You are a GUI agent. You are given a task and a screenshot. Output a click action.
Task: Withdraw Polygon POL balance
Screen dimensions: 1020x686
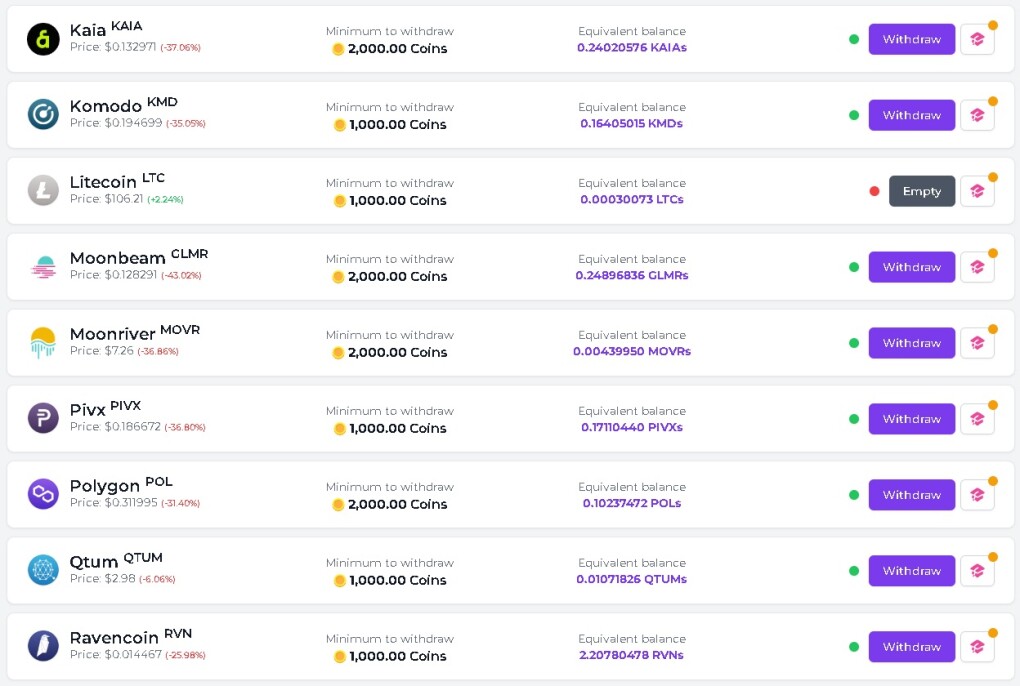tap(911, 495)
